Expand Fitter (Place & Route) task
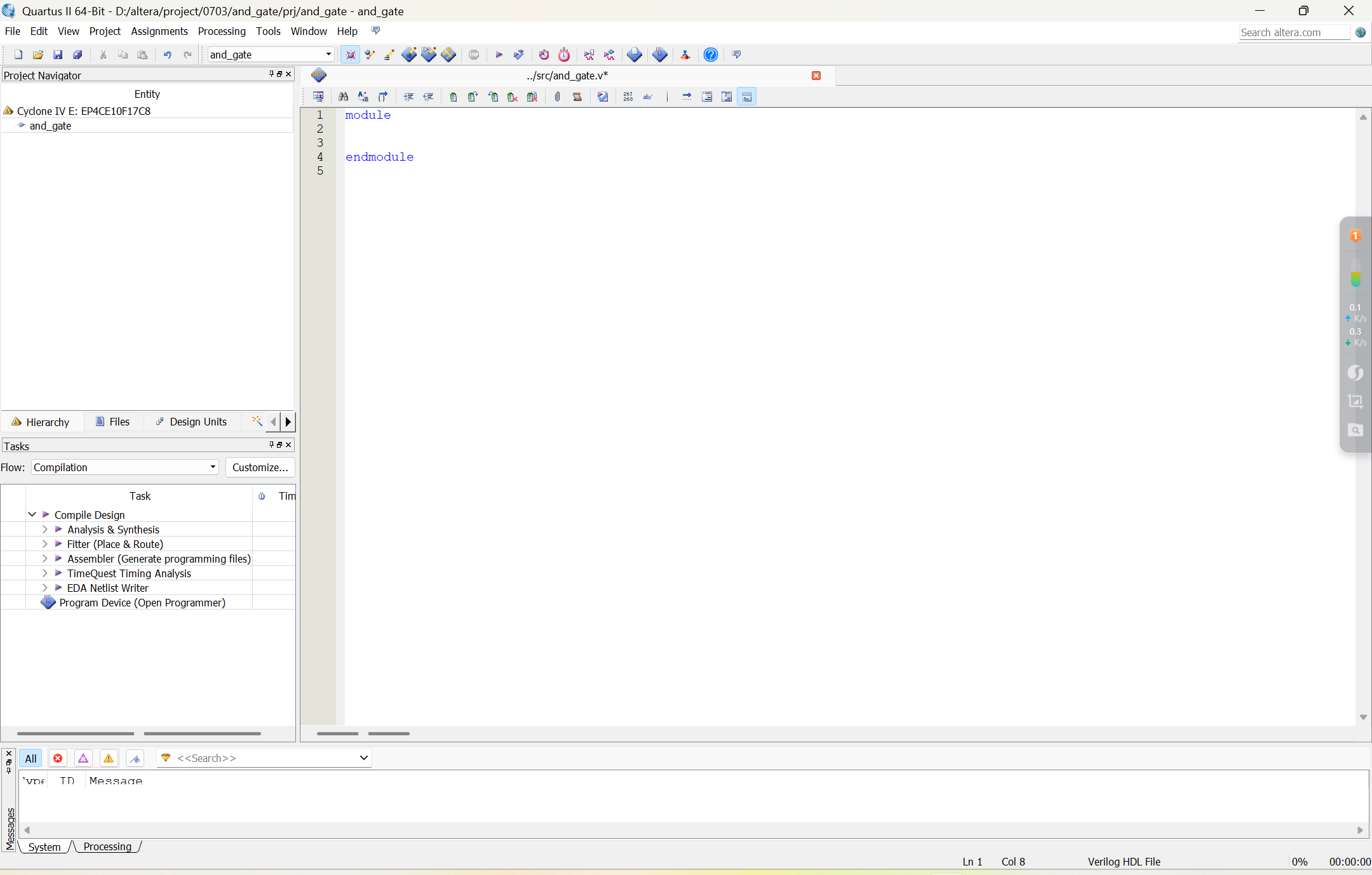1372x875 pixels. pos(44,544)
